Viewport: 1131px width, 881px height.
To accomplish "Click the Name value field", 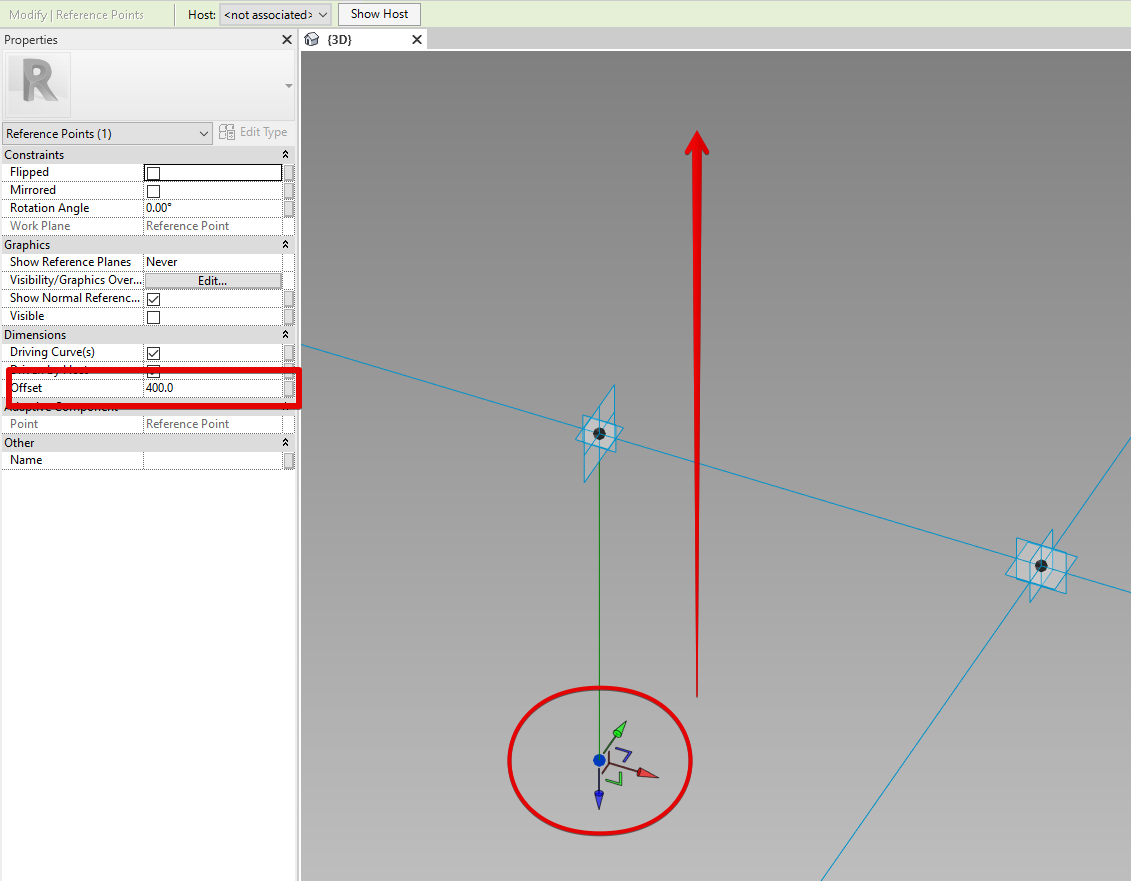I will (x=213, y=460).
